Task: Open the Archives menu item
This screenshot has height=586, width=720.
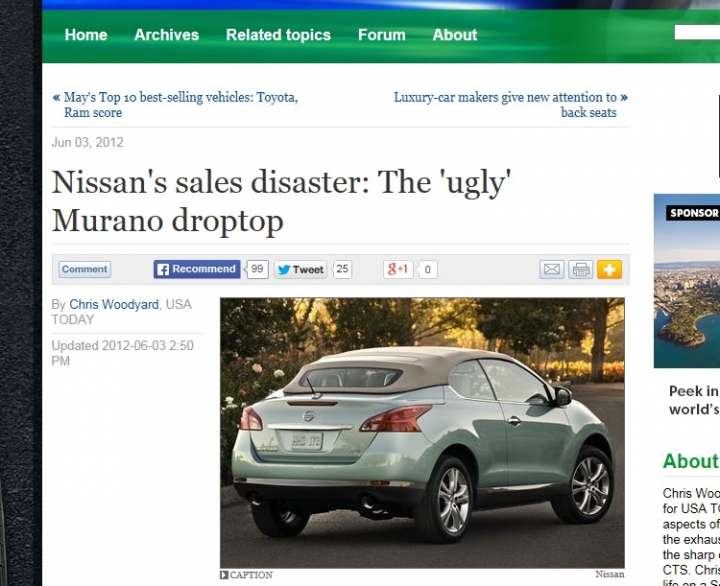Action: coord(166,35)
